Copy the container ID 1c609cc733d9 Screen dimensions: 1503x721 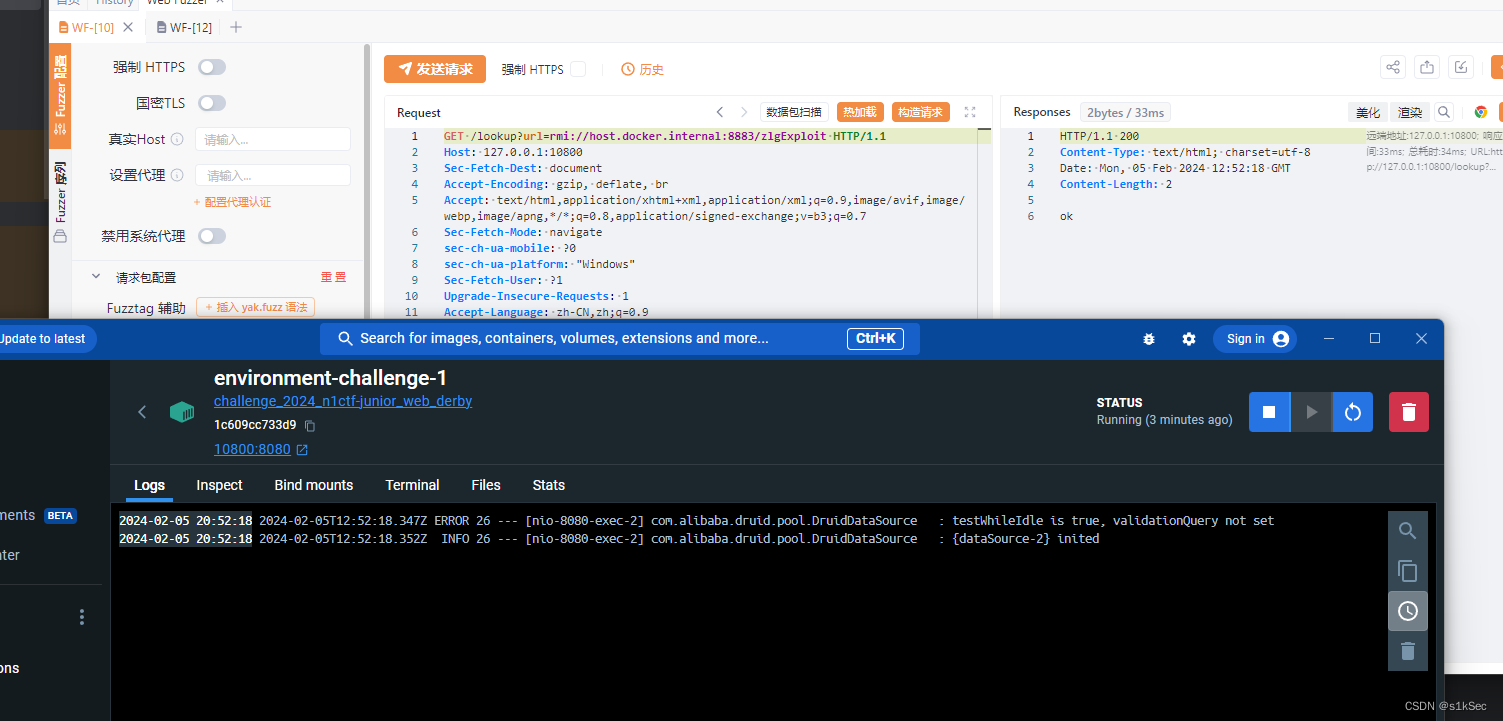(x=310, y=425)
